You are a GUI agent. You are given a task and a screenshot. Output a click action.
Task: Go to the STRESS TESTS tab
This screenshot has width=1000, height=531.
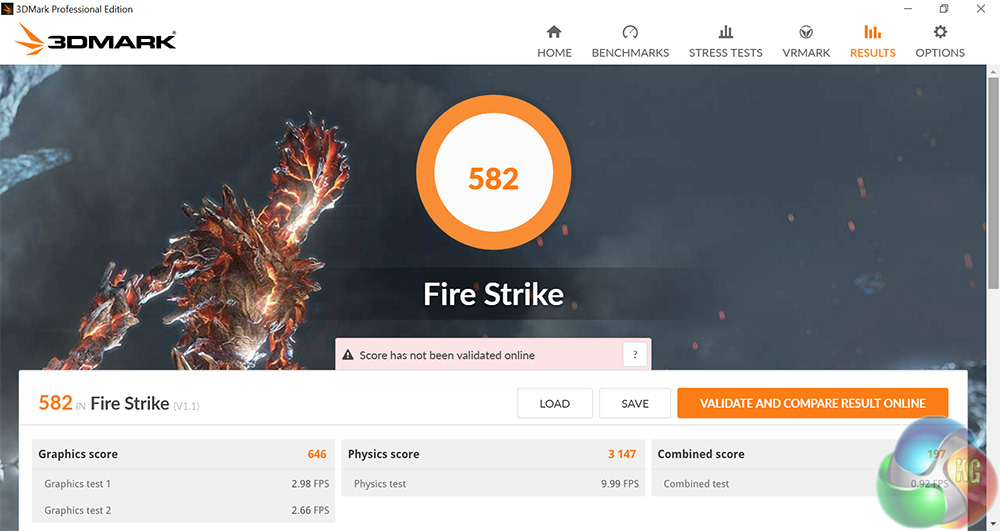point(726,53)
